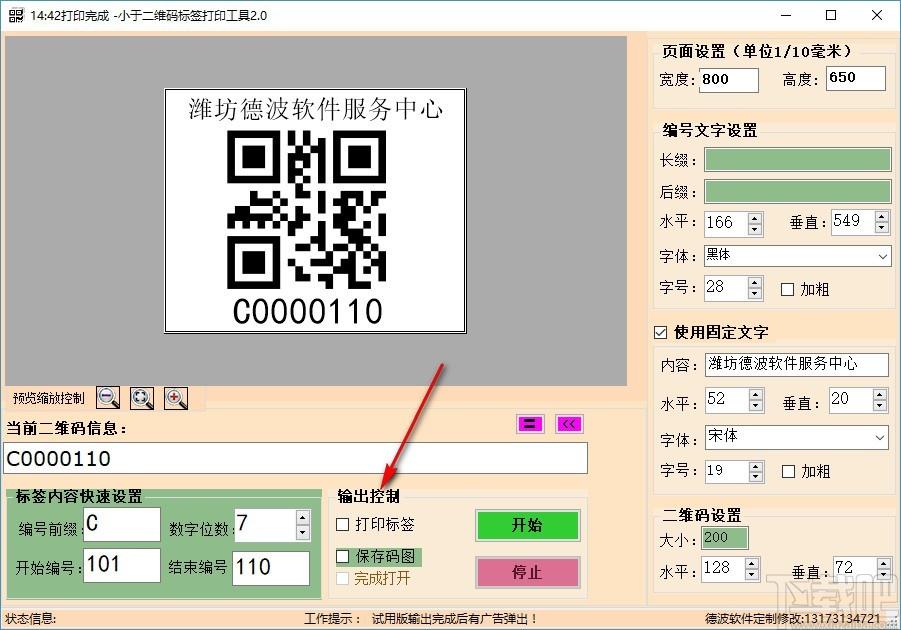This screenshot has width=901, height=630.
Task: Click the page height field 650
Action: pos(856,78)
